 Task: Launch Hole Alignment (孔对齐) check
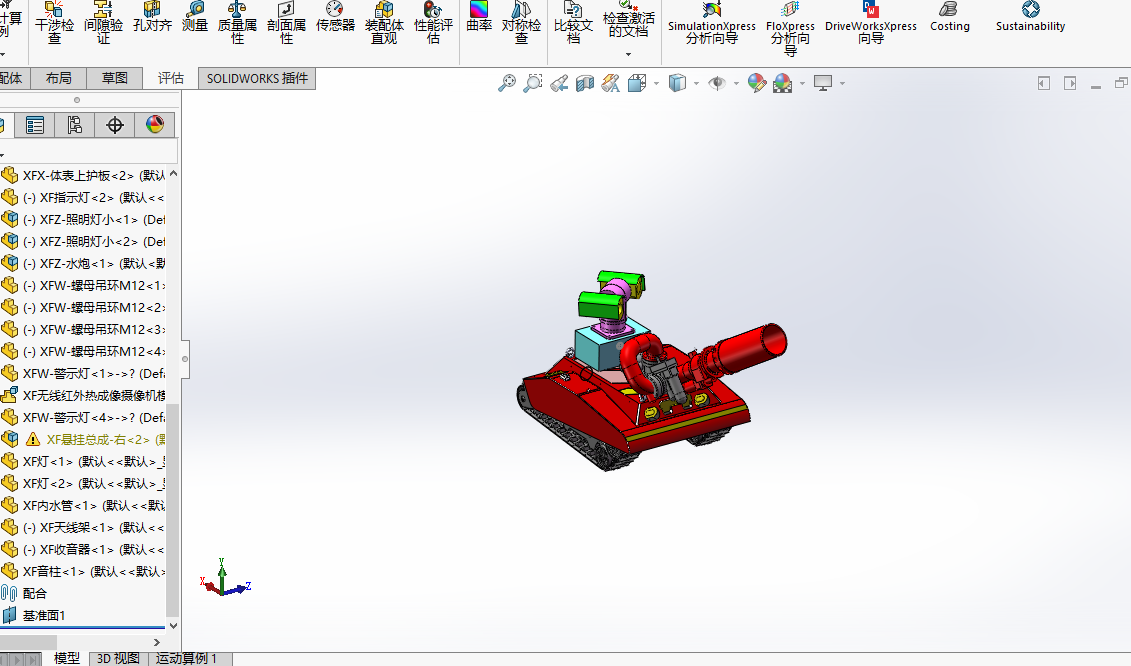click(x=152, y=18)
